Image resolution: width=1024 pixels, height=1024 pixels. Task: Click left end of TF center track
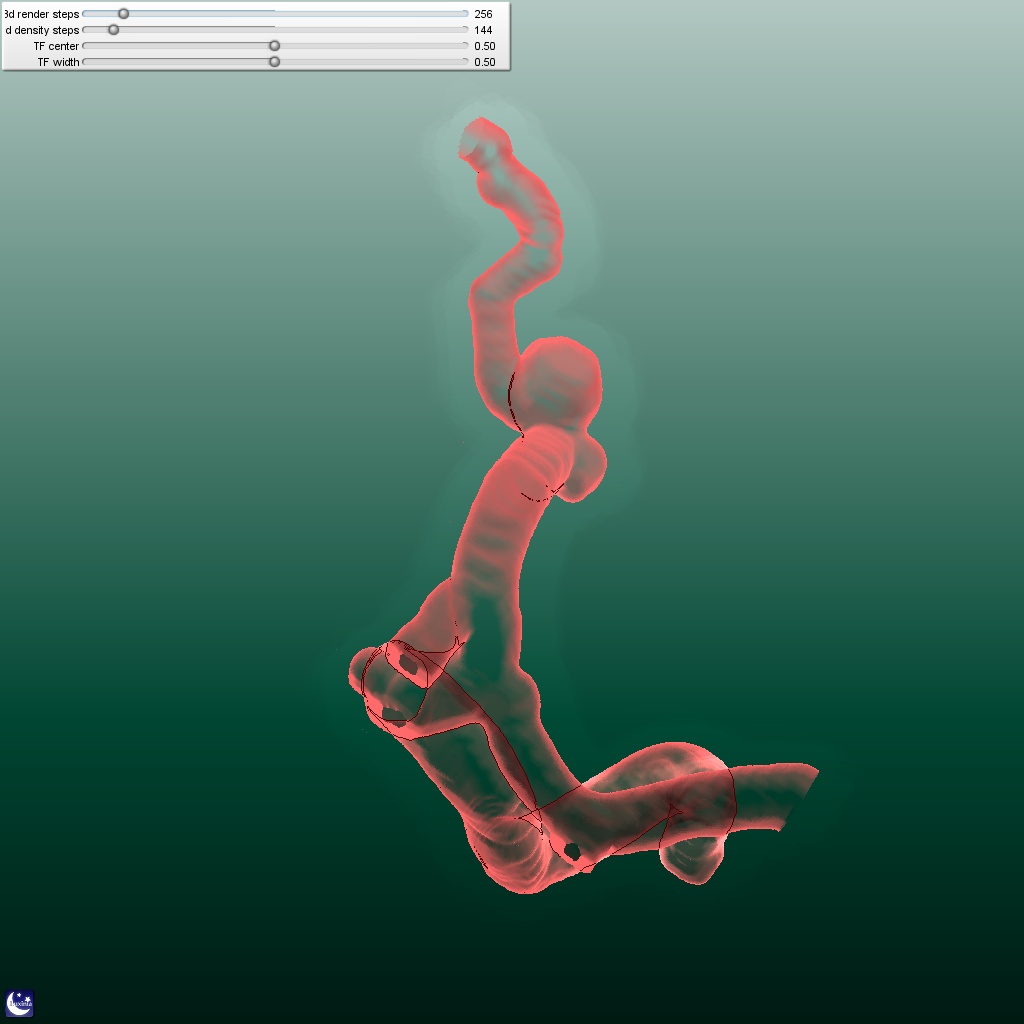(86, 46)
